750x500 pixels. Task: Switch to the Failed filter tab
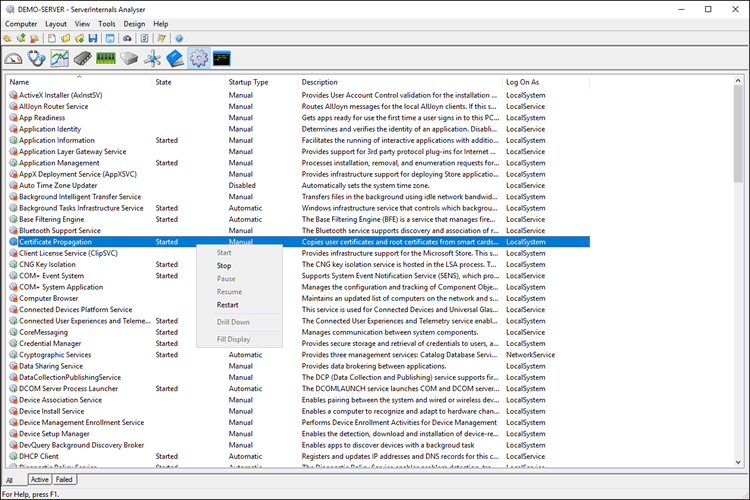[x=64, y=479]
